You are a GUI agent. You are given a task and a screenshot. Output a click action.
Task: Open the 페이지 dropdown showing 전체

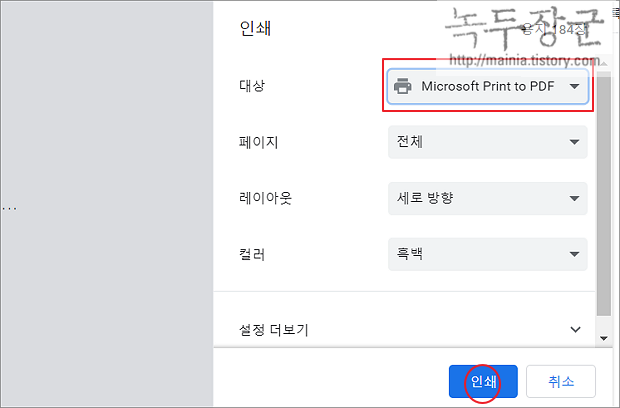coord(488,142)
